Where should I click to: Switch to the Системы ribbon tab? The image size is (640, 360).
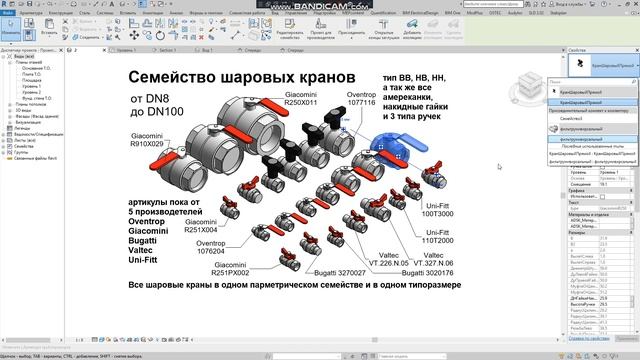click(105, 13)
